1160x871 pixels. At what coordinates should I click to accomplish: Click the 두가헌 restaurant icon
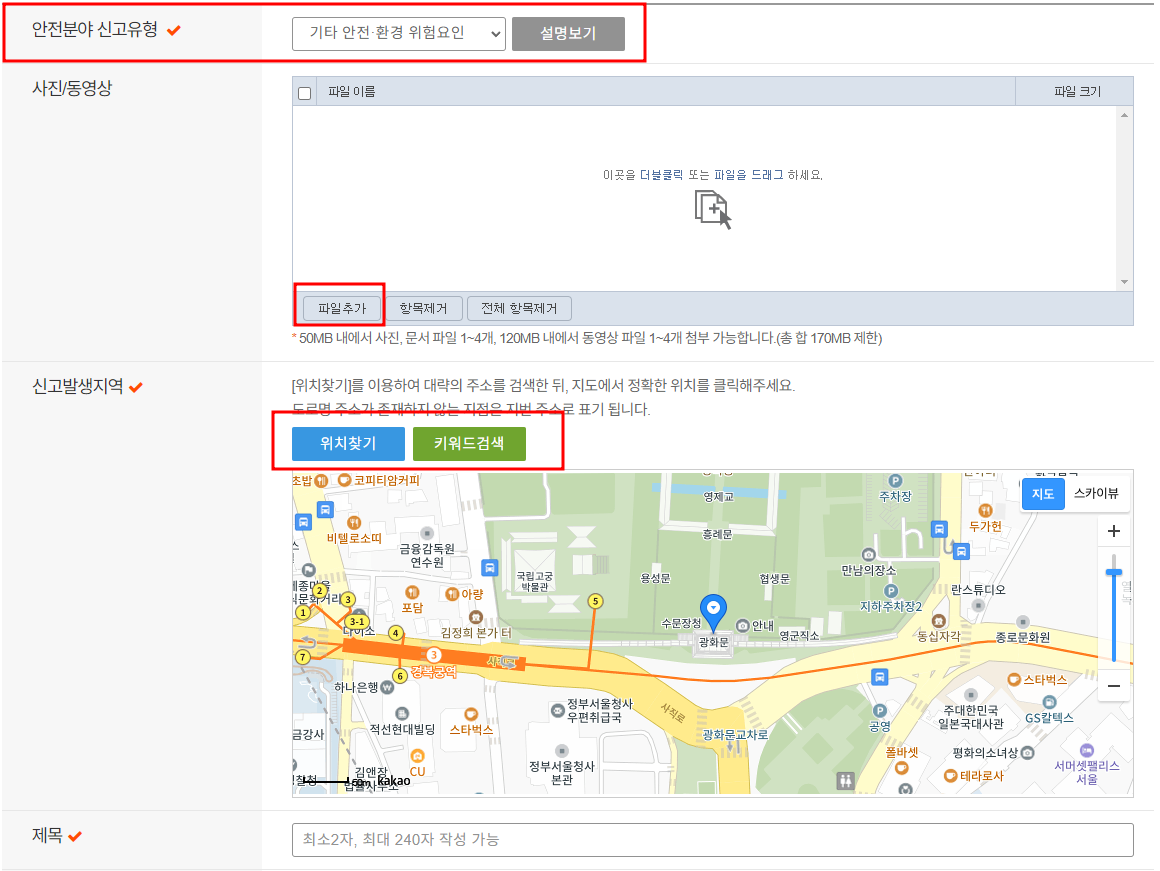(x=985, y=510)
